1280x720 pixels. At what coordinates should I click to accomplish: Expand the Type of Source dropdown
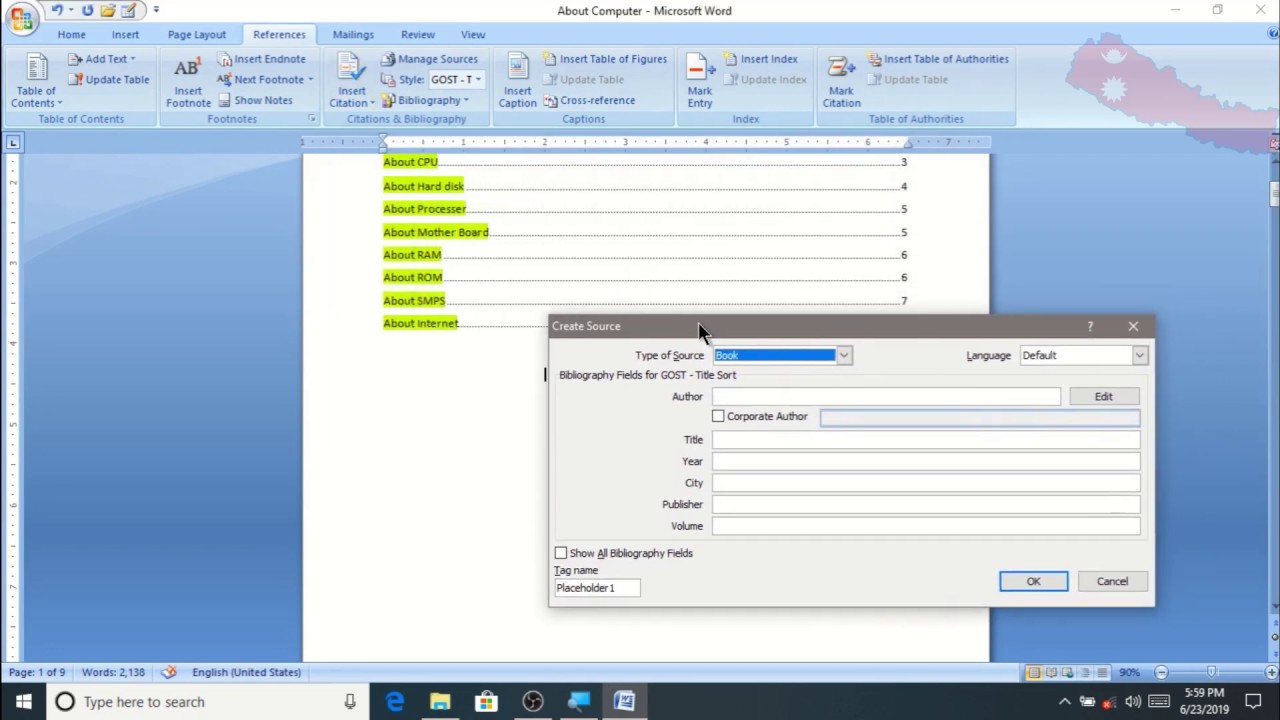[x=844, y=355]
